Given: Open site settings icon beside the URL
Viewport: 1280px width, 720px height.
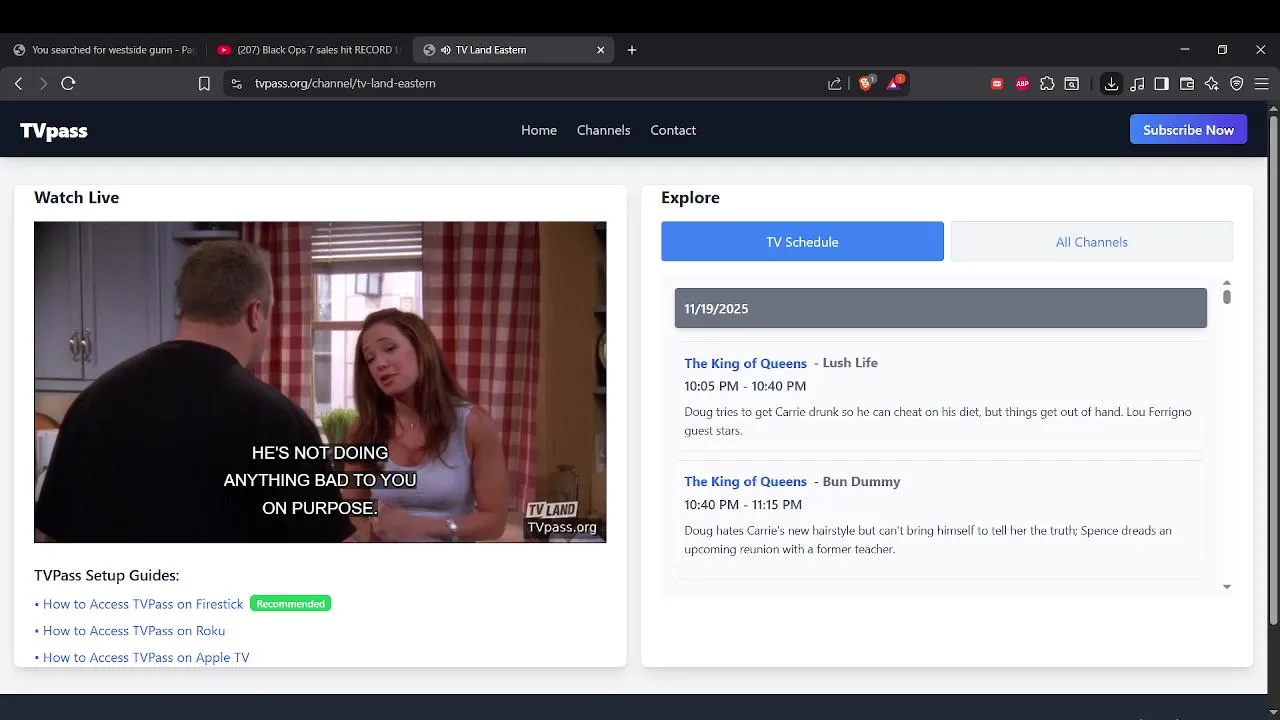Looking at the screenshot, I should point(236,84).
